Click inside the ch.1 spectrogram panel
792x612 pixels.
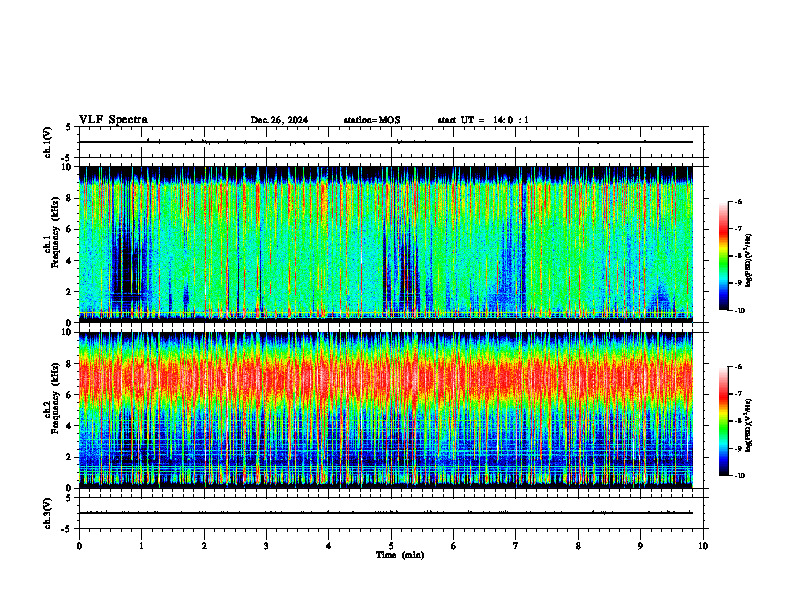click(x=386, y=244)
